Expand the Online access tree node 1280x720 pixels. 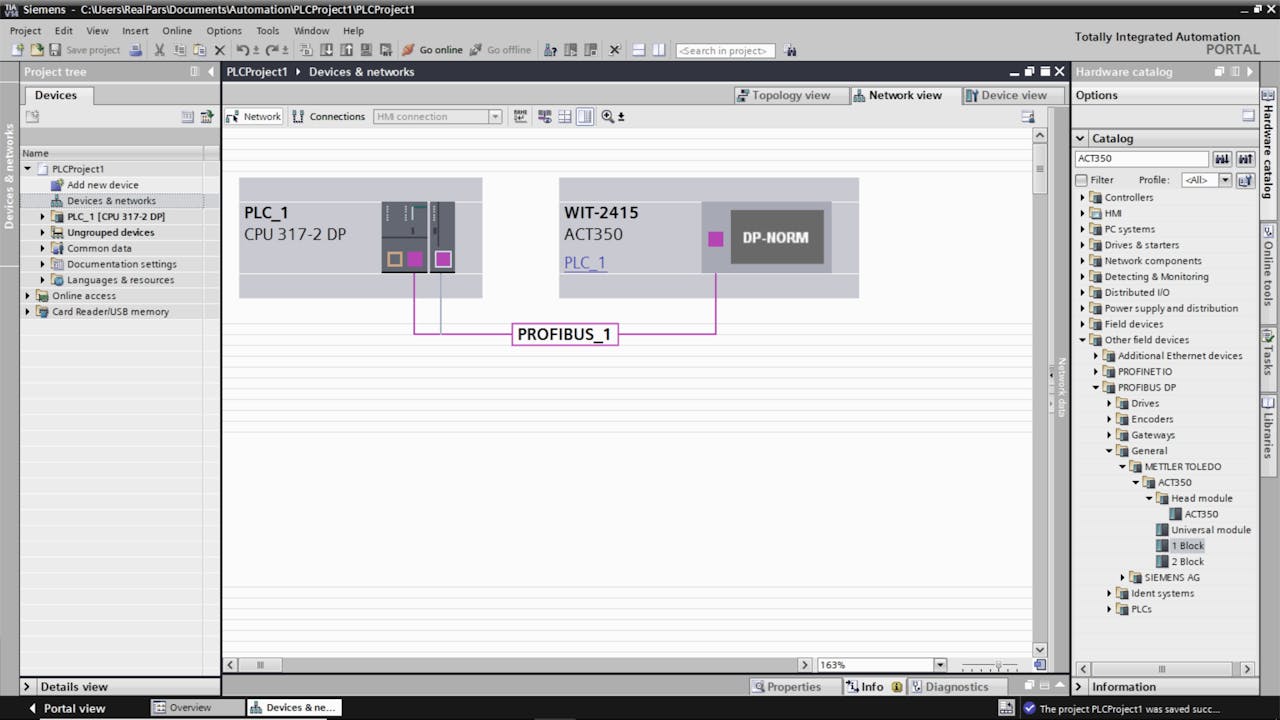(x=28, y=296)
